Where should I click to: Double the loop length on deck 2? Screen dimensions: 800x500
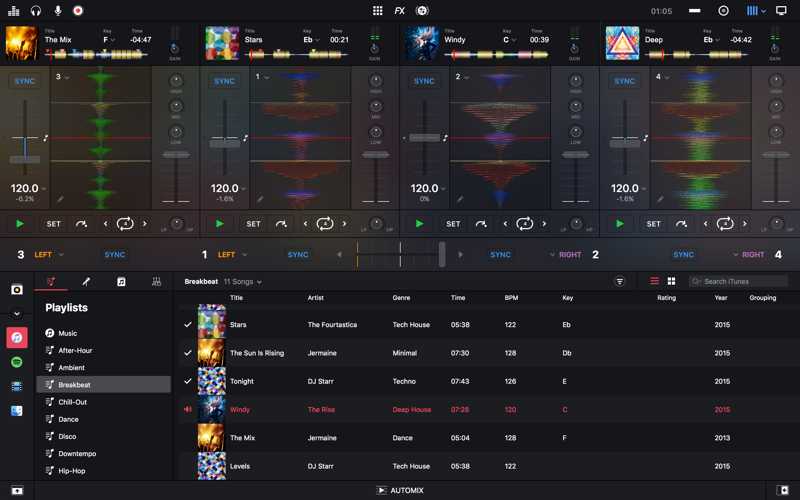pyautogui.click(x=544, y=223)
